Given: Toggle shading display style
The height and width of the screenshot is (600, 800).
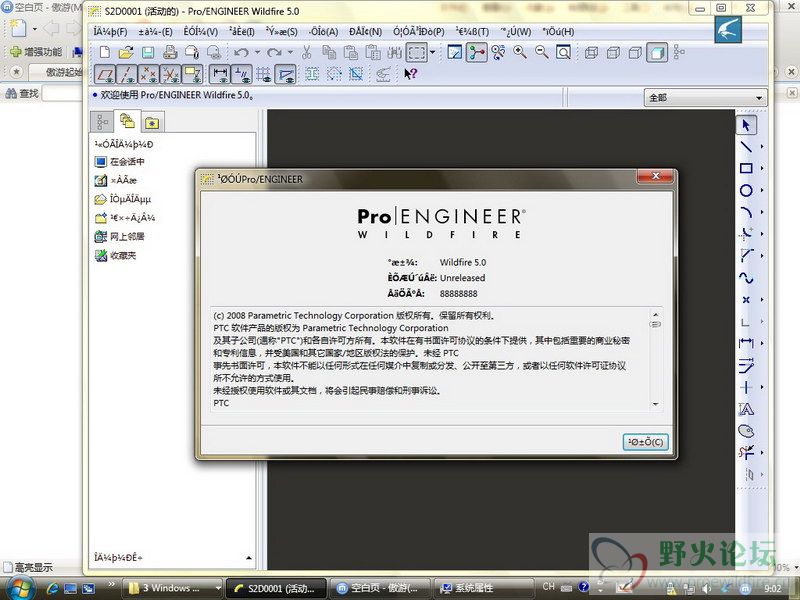Looking at the screenshot, I should coord(657,52).
